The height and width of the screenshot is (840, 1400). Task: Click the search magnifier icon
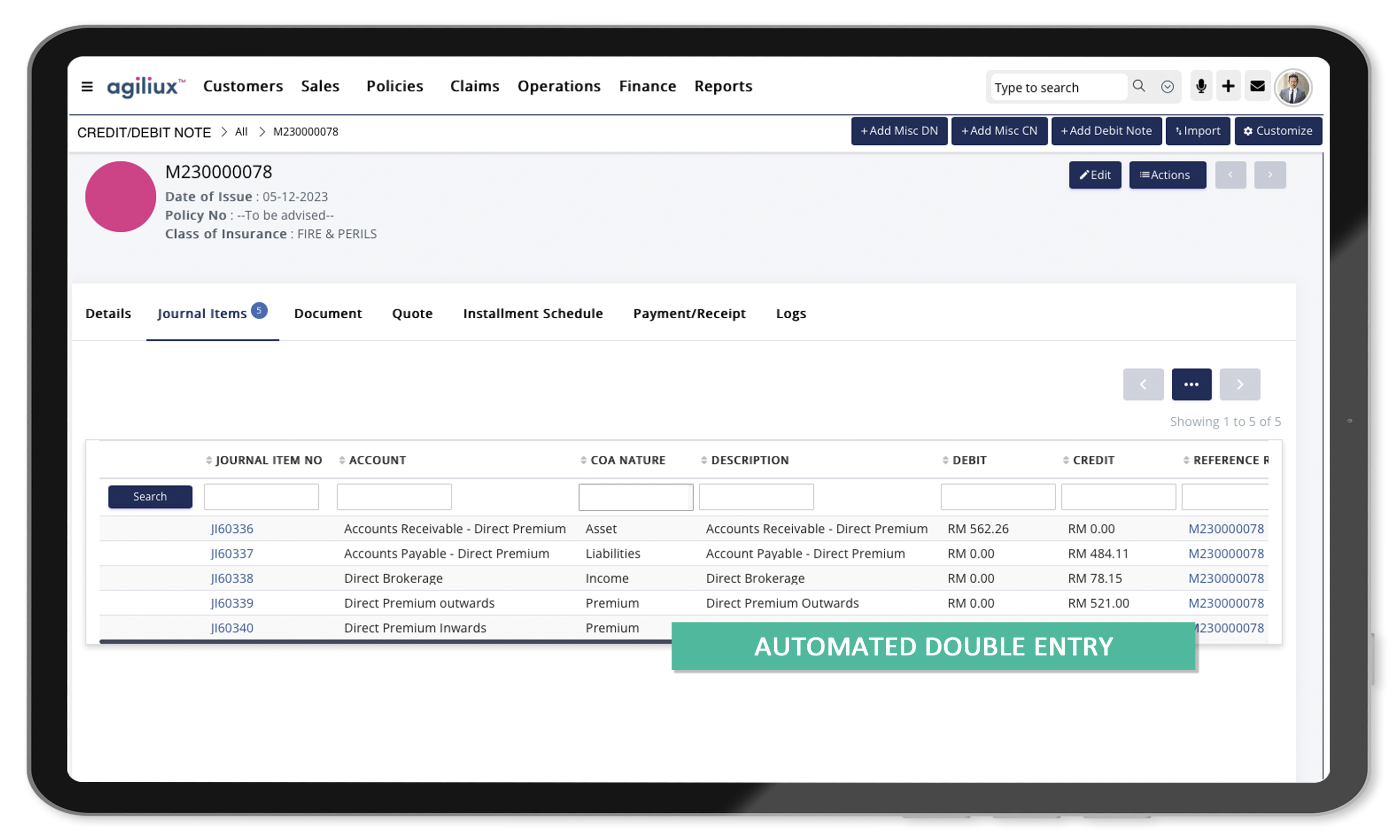click(x=1139, y=86)
